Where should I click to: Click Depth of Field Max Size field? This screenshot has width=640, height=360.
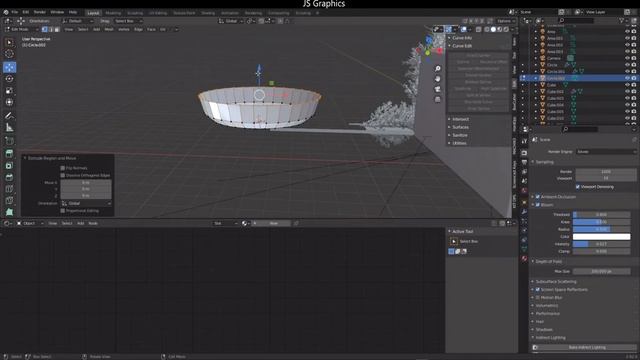coord(601,271)
